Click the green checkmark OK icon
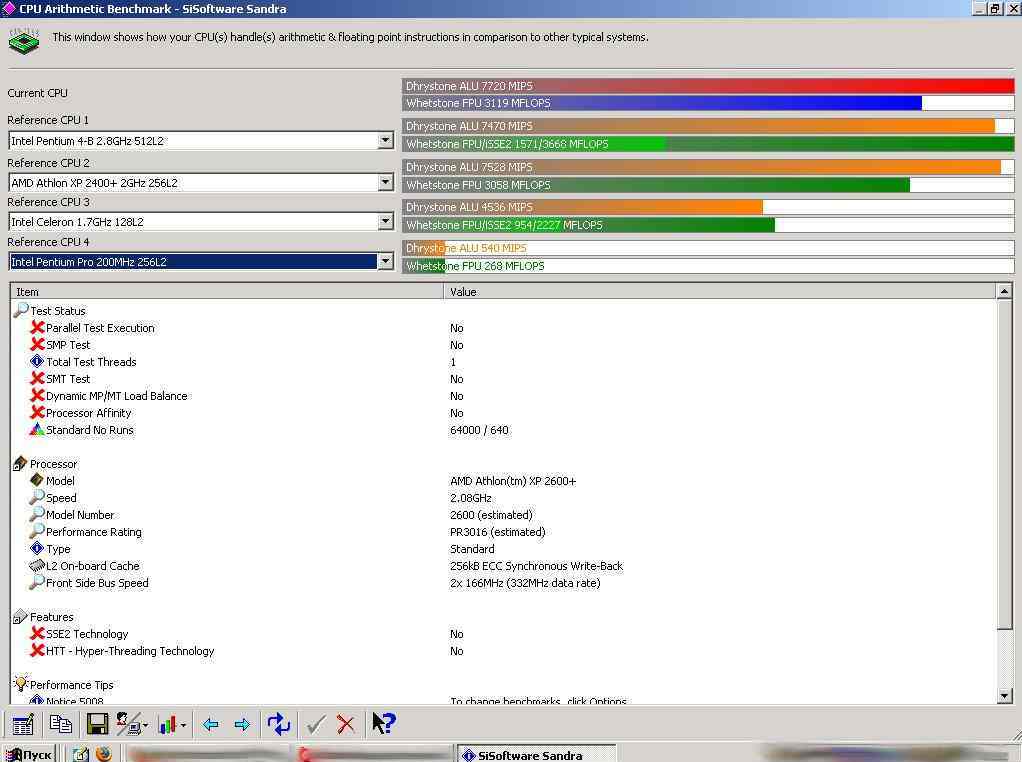The height and width of the screenshot is (762, 1022). coord(316,724)
